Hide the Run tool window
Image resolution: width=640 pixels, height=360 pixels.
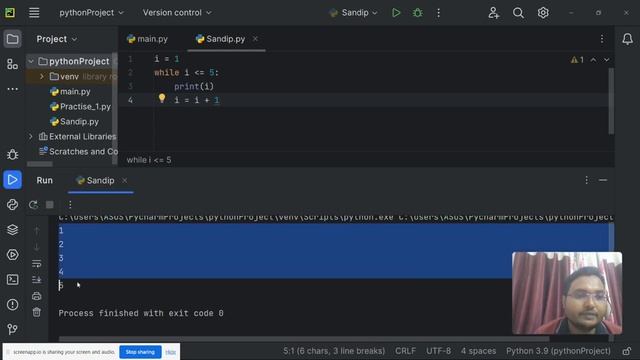(603, 180)
